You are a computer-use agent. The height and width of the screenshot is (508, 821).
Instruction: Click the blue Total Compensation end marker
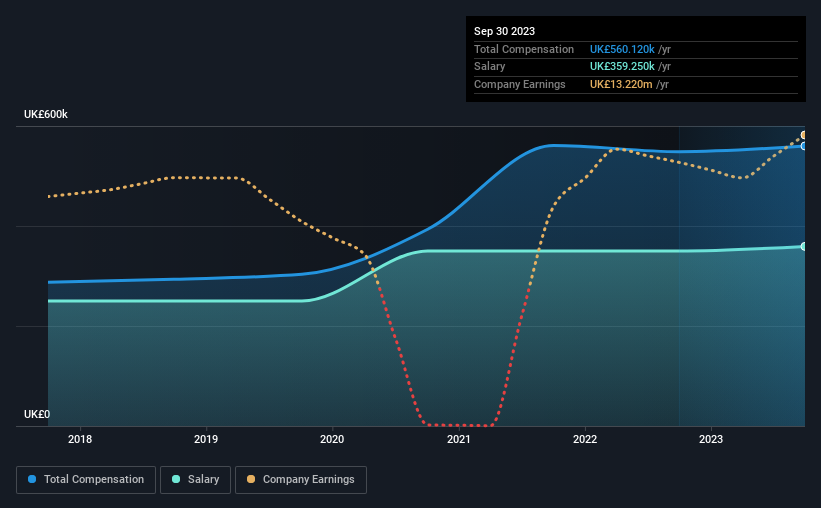tap(804, 146)
